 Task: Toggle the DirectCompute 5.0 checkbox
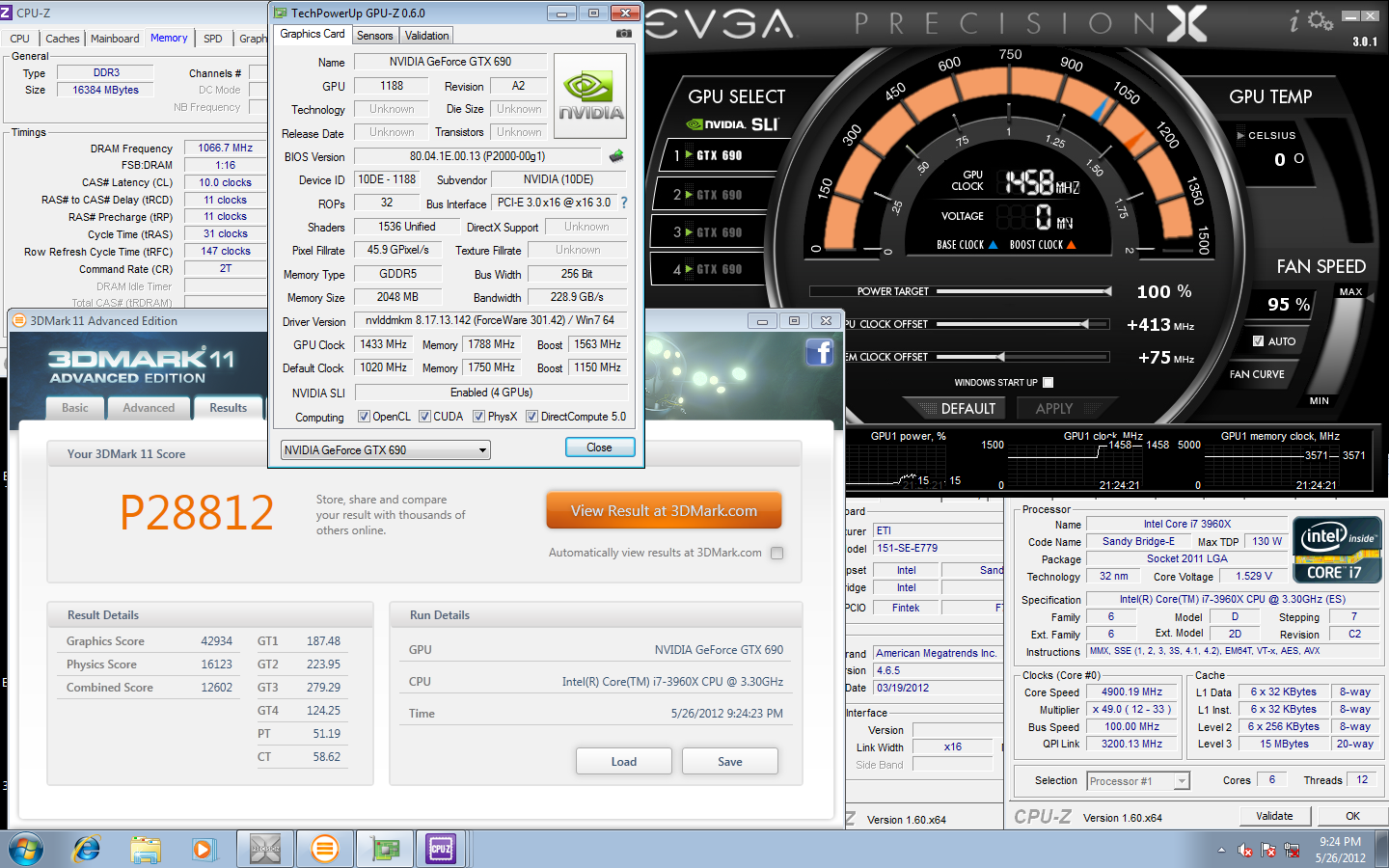(x=531, y=417)
